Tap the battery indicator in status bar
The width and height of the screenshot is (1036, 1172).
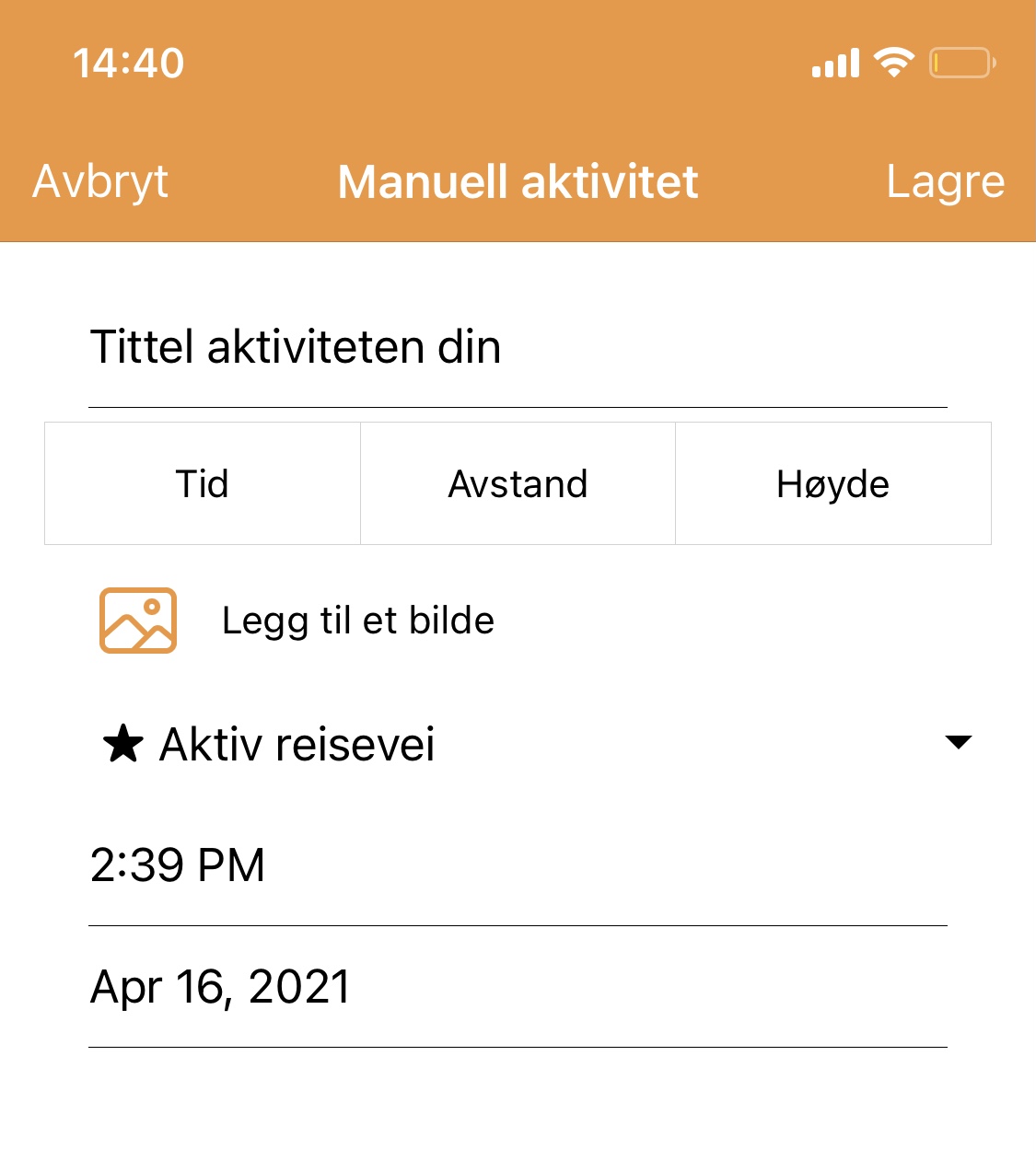pos(961,63)
